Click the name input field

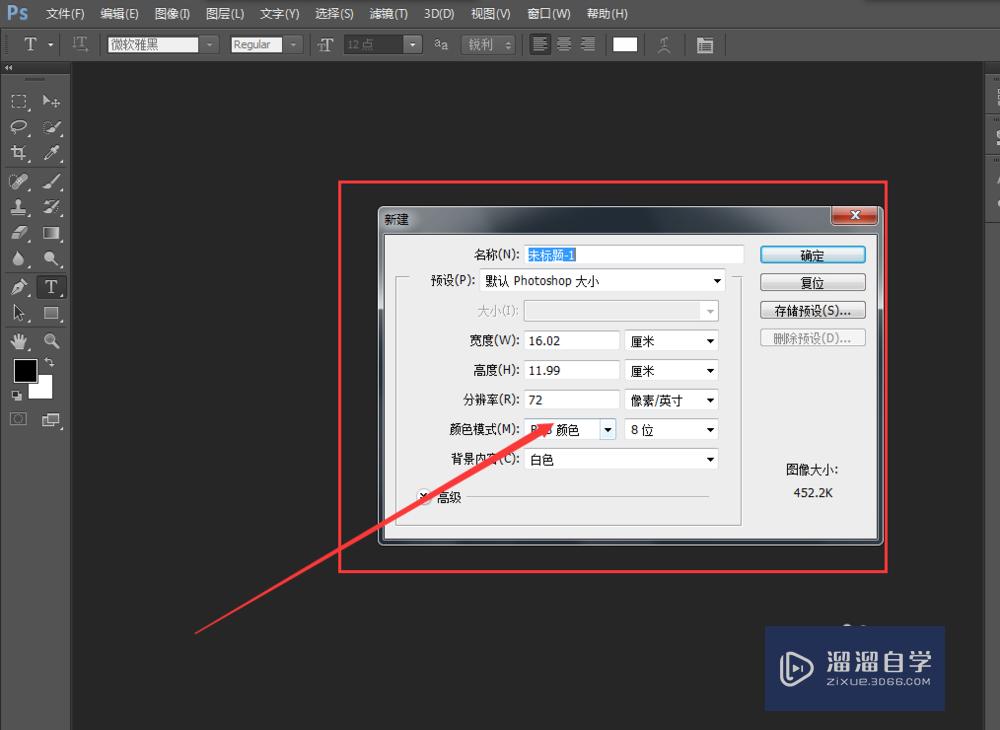634,255
